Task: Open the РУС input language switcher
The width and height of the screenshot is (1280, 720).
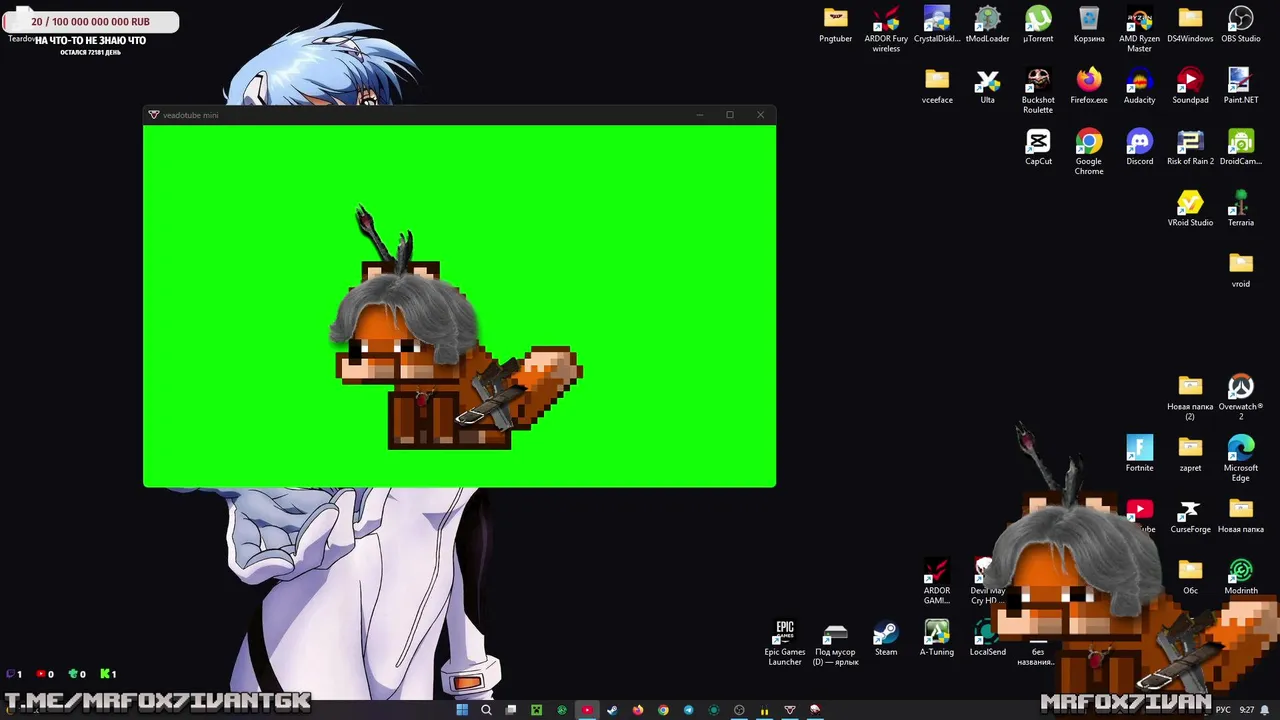Action: [x=1223, y=710]
